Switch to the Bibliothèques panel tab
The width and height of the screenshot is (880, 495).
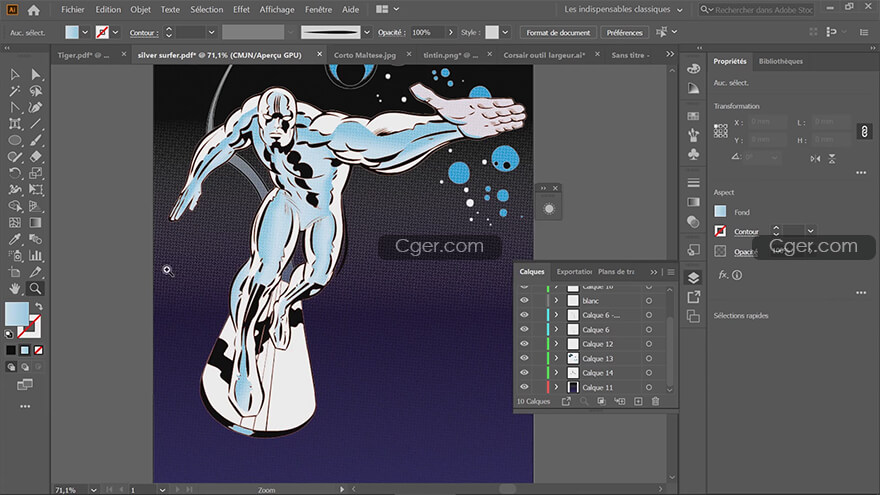[x=781, y=61]
